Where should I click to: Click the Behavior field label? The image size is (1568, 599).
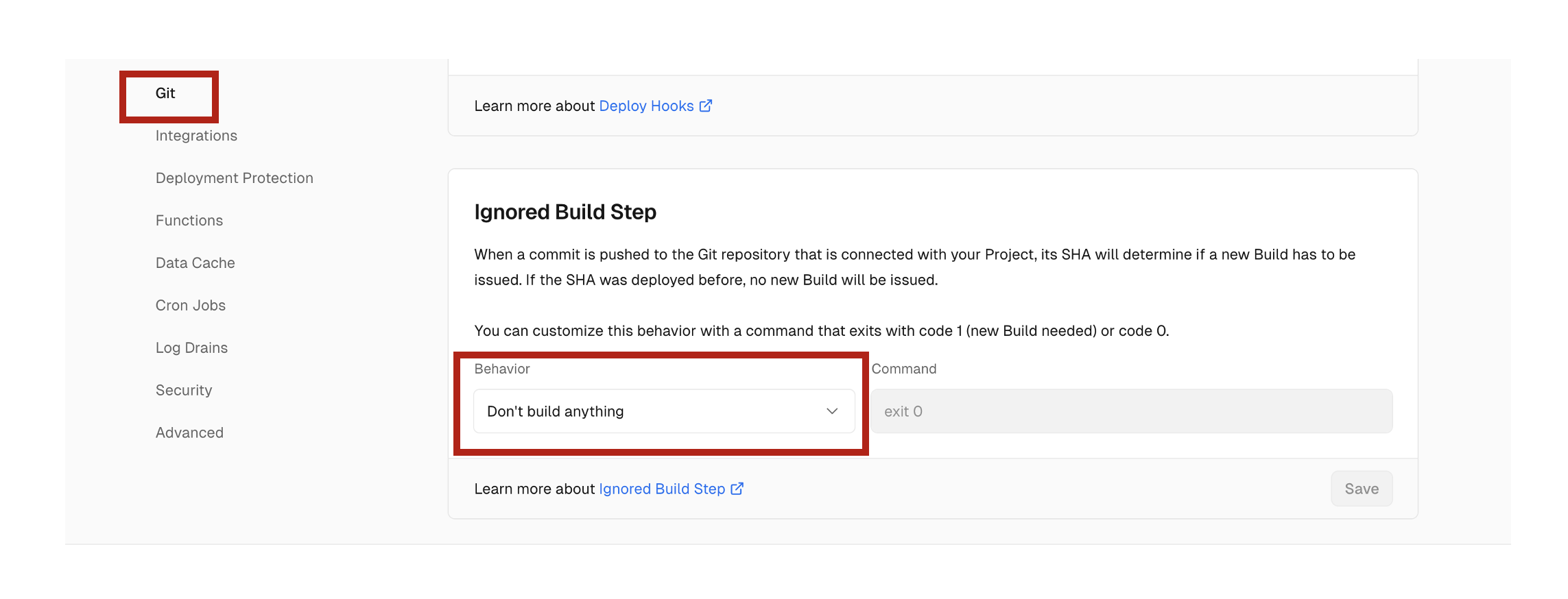click(x=502, y=369)
